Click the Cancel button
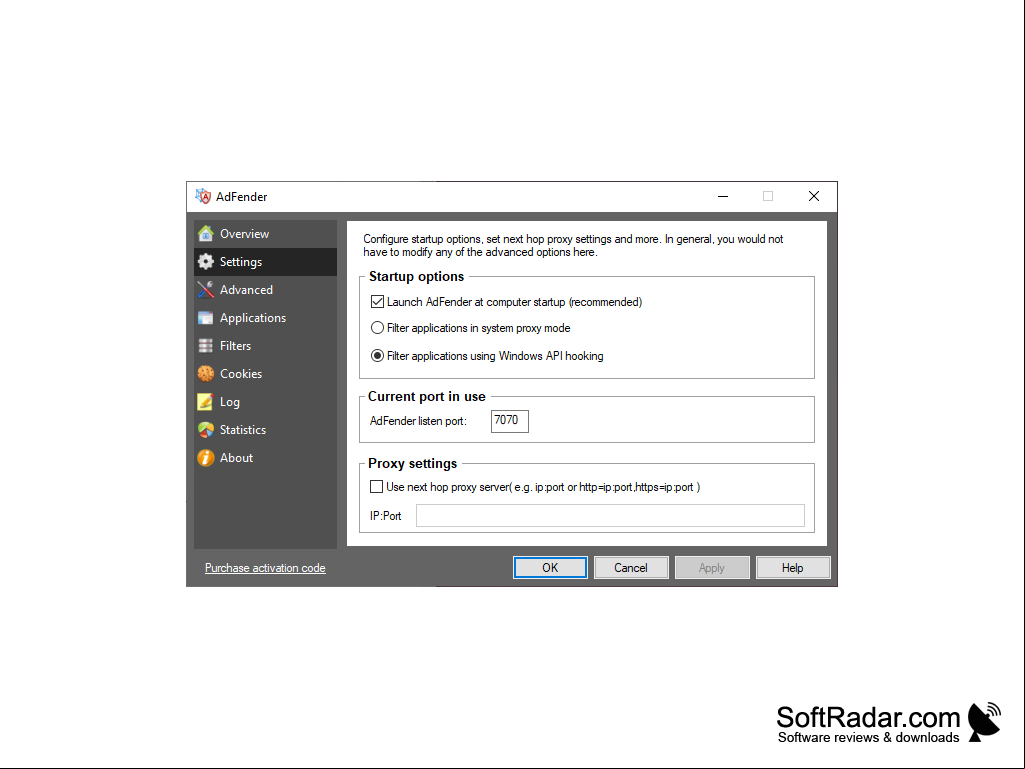The height and width of the screenshot is (769, 1025). 631,568
